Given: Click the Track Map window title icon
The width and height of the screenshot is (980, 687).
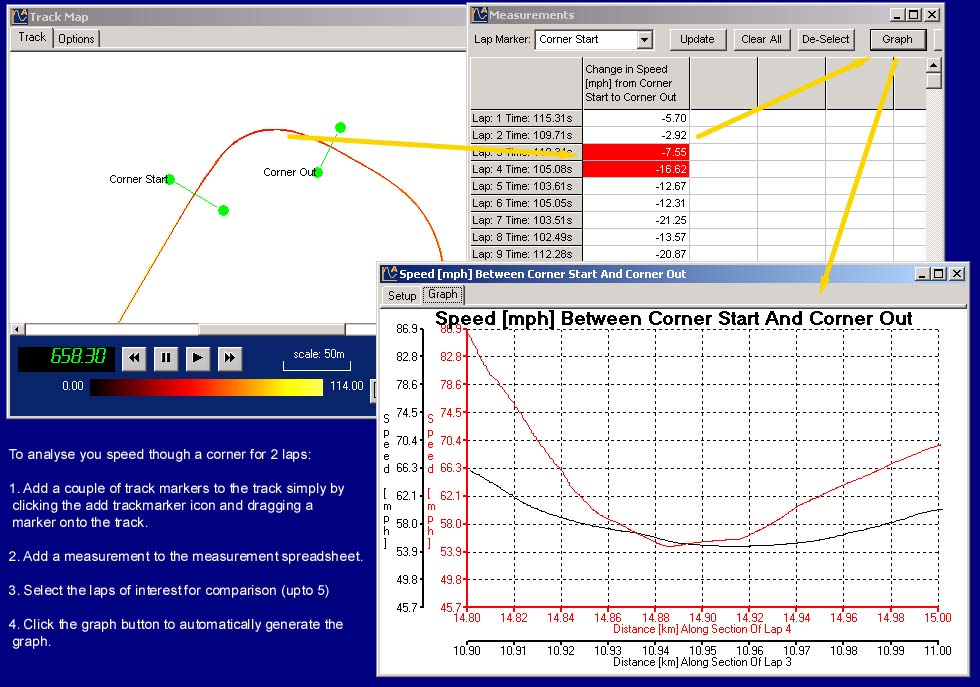Looking at the screenshot, I should pyautogui.click(x=19, y=17).
